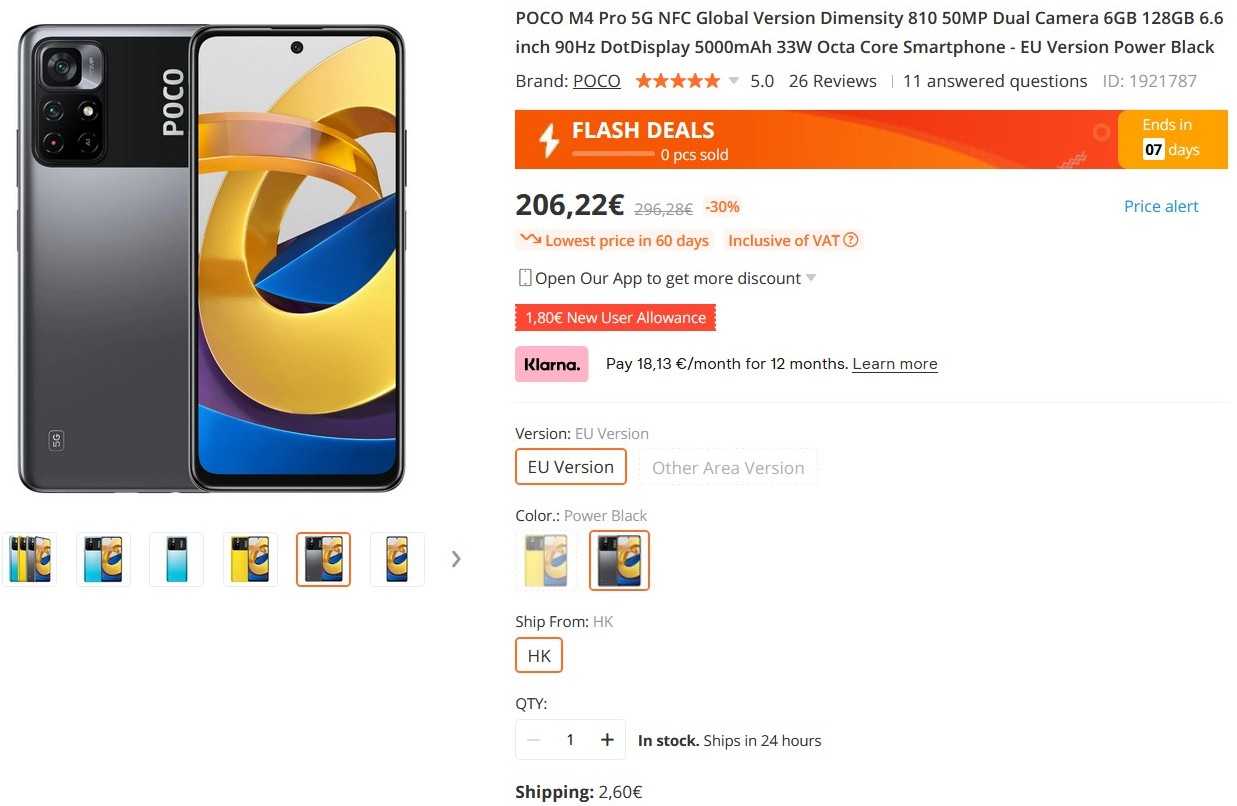The width and height of the screenshot is (1237, 806).
Task: Click the POCO brand link
Action: (596, 81)
